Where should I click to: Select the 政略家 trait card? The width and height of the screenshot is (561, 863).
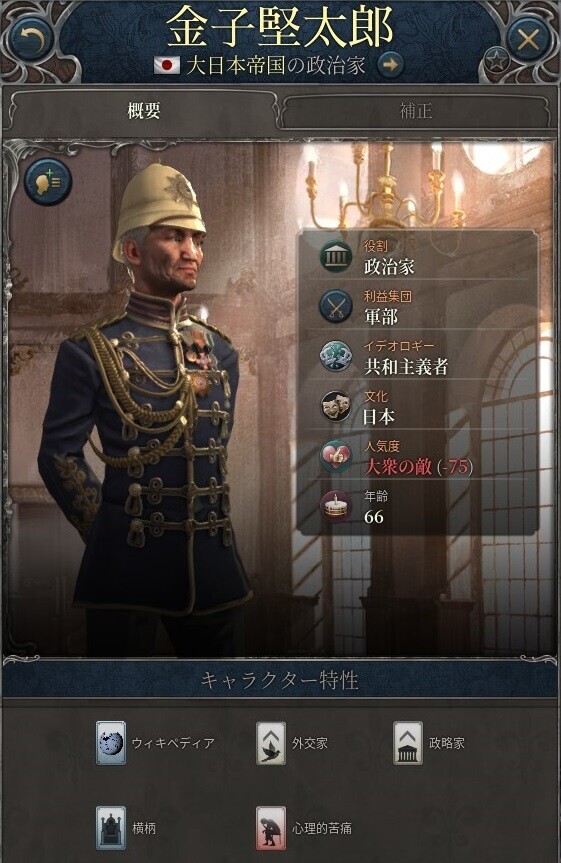point(407,743)
